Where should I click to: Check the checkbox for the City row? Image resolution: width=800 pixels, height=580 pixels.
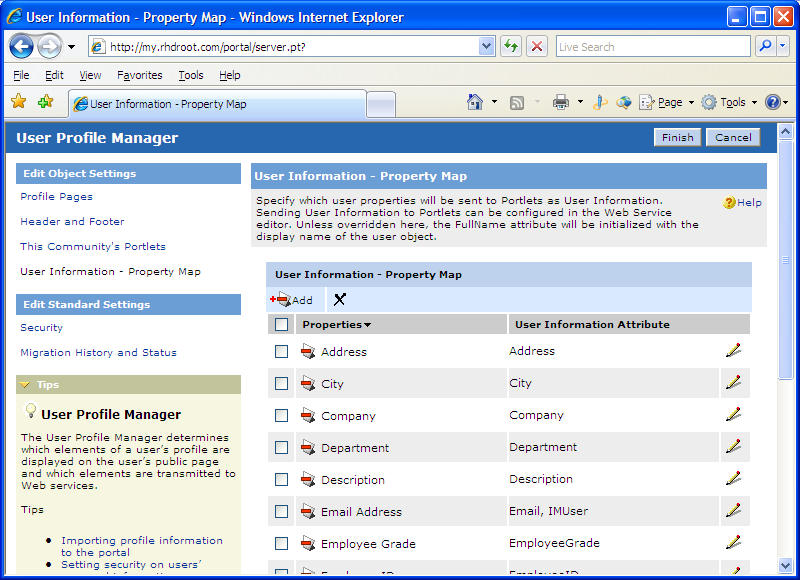pos(281,383)
